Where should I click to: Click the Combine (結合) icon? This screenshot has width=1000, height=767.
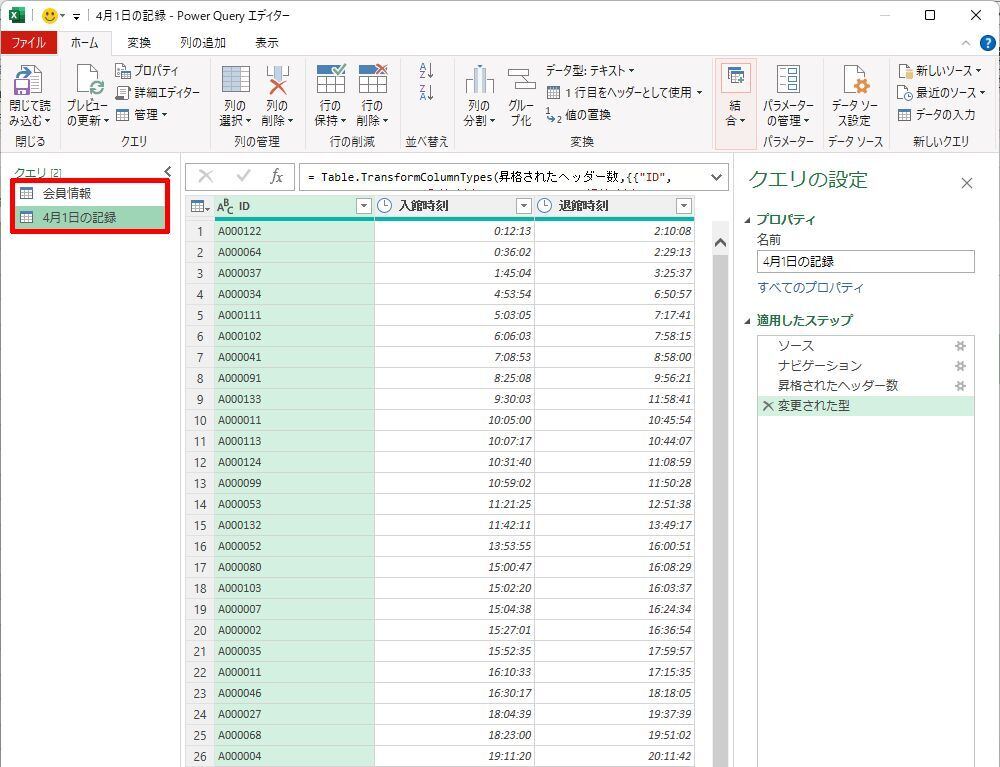(735, 78)
